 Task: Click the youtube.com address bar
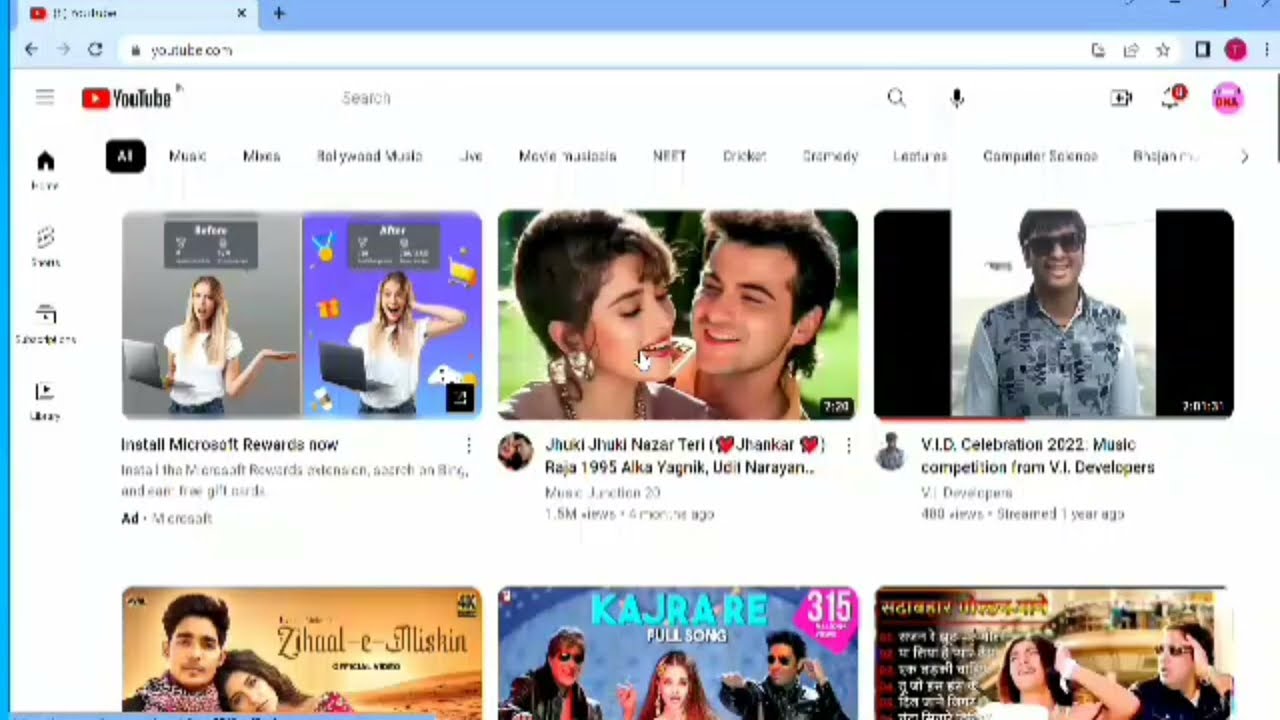pos(600,50)
